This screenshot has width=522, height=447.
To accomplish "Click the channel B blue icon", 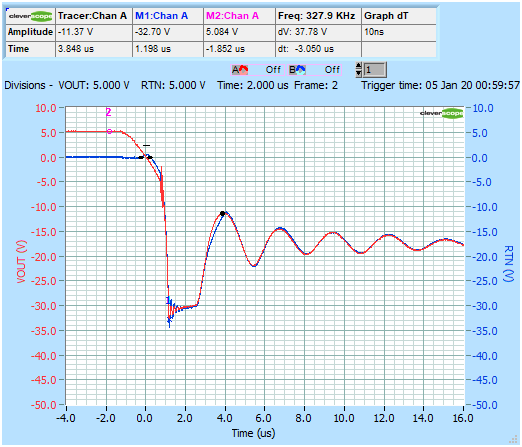I will point(297,70).
